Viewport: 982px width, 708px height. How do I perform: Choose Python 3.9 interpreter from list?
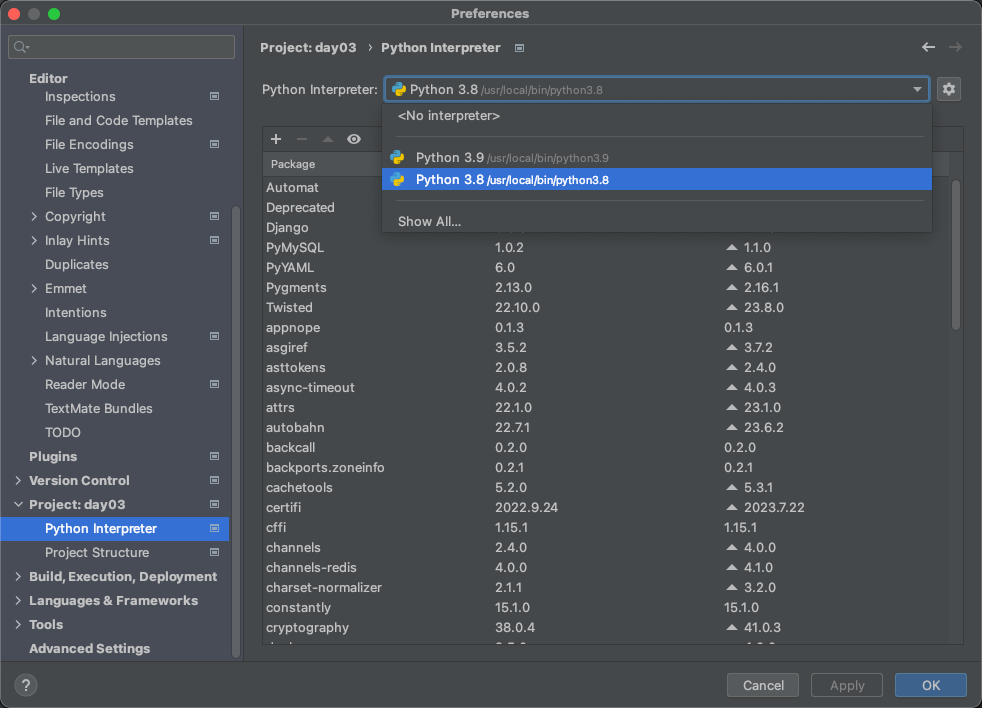[x=656, y=157]
